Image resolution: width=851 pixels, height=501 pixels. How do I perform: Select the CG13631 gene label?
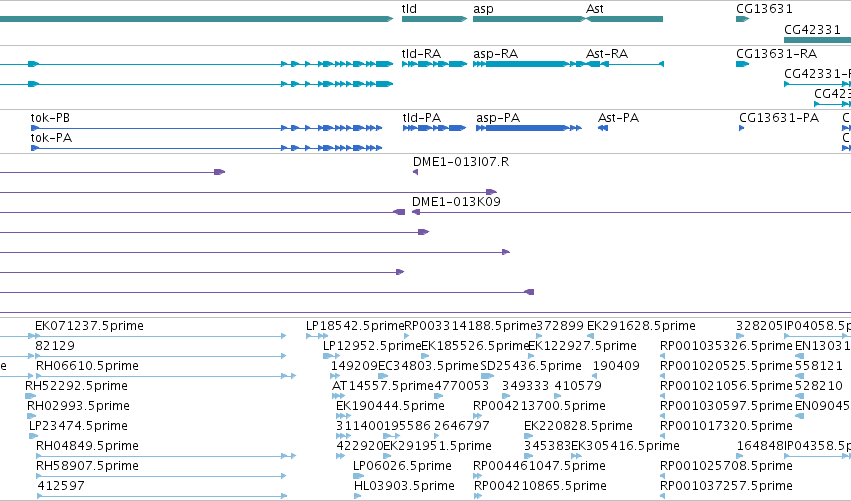764,9
